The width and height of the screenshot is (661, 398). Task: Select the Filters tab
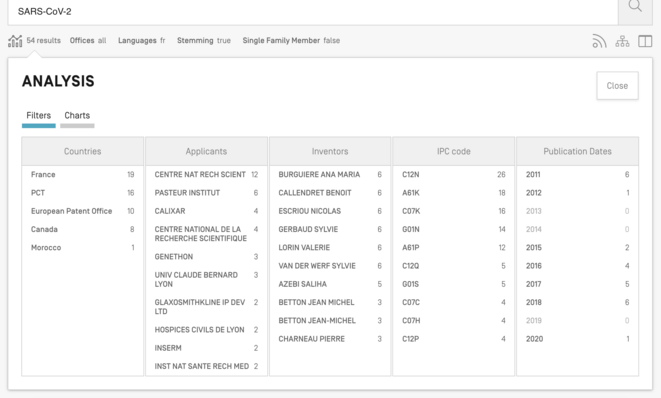coord(38,116)
